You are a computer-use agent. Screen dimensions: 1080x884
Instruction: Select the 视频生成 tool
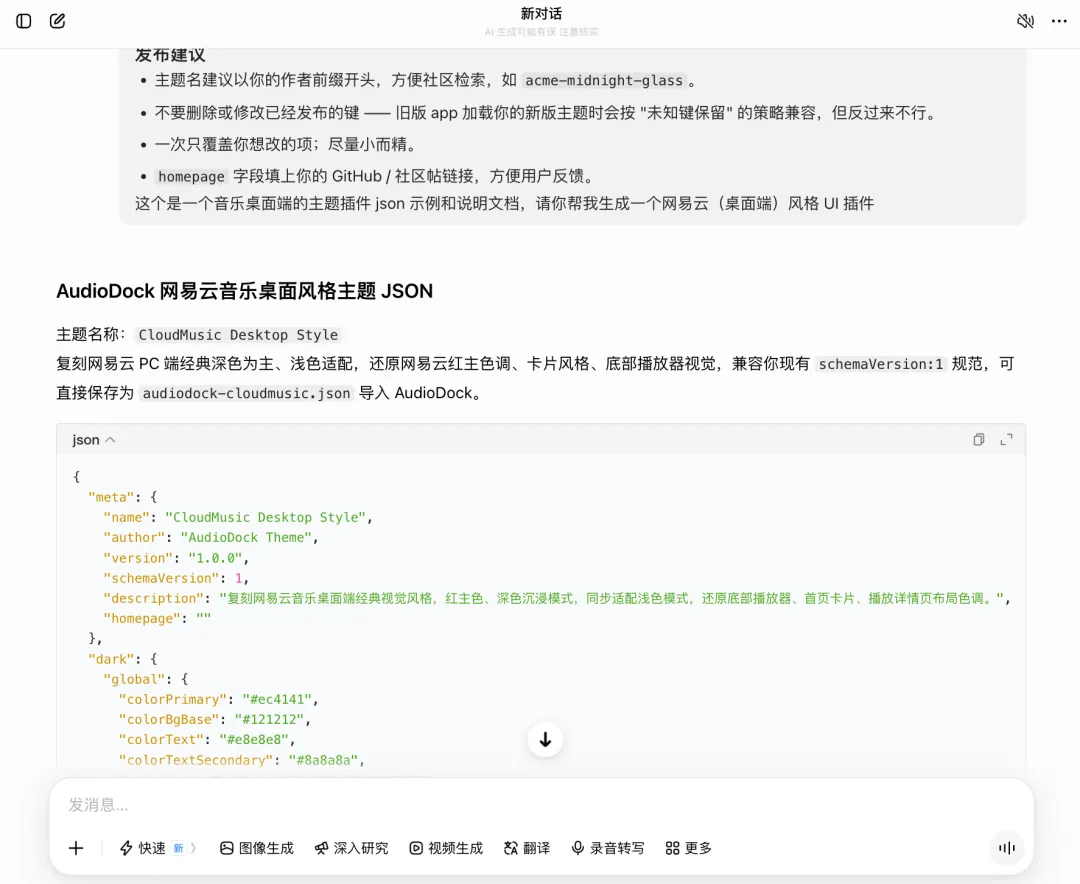tap(446, 848)
